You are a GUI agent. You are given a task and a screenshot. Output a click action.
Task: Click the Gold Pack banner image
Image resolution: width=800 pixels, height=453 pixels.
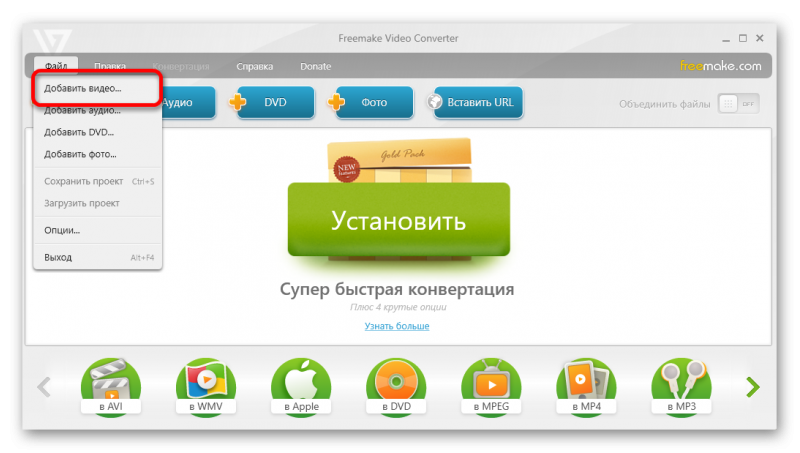[x=399, y=160]
